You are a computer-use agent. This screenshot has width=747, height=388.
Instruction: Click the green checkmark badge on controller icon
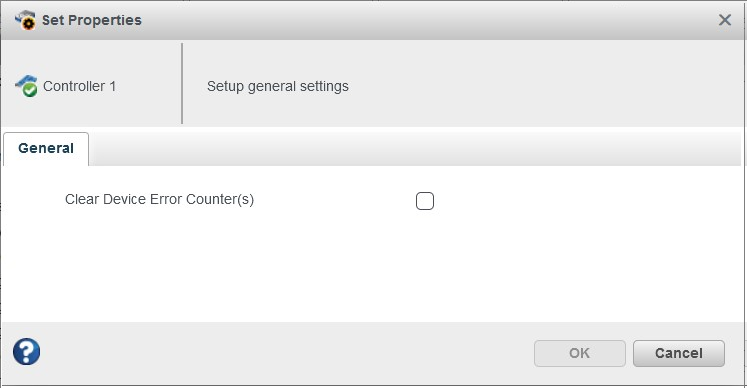click(x=30, y=90)
